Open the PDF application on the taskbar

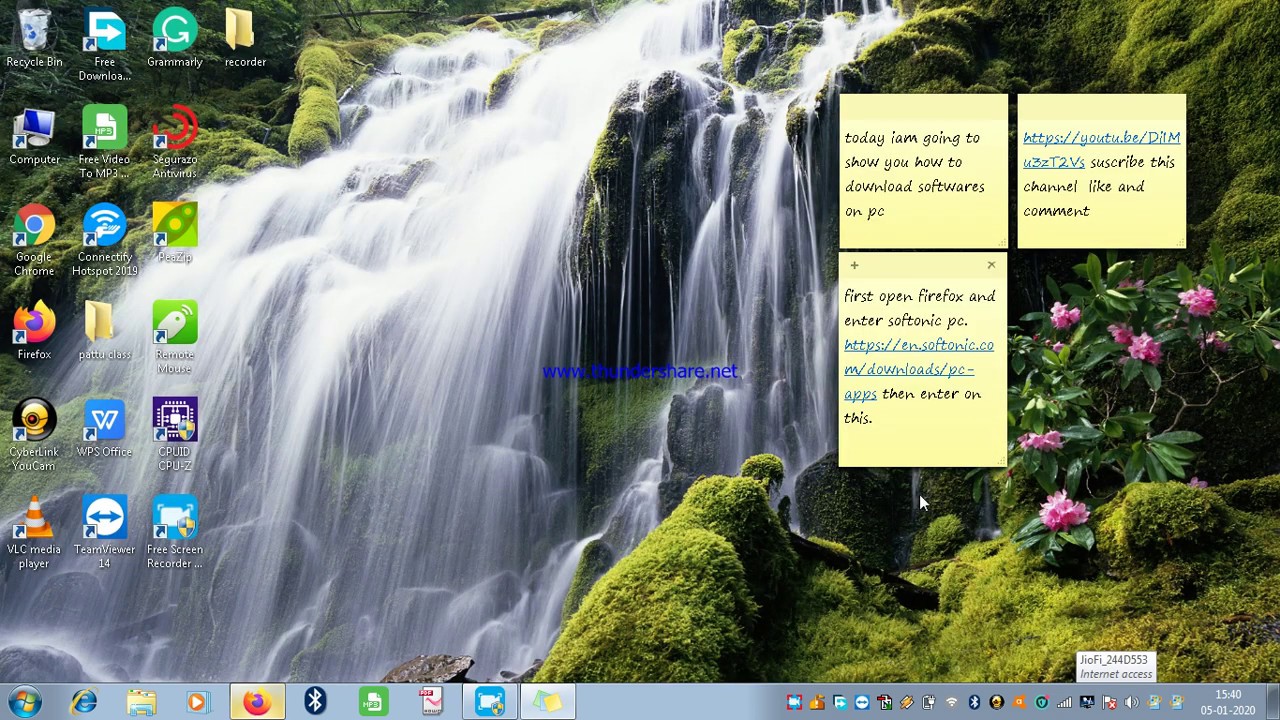431,702
